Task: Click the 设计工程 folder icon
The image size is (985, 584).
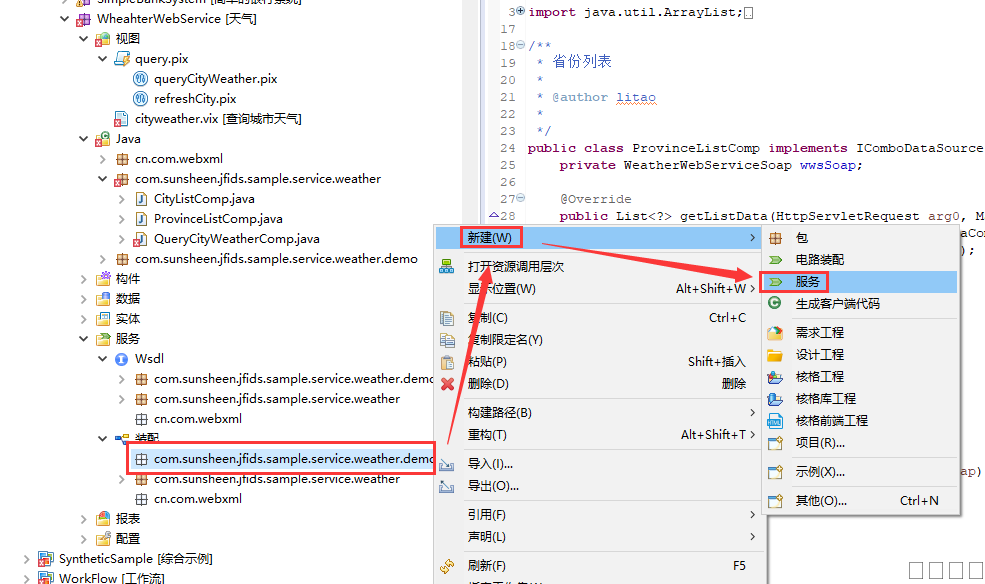Action: [775, 355]
